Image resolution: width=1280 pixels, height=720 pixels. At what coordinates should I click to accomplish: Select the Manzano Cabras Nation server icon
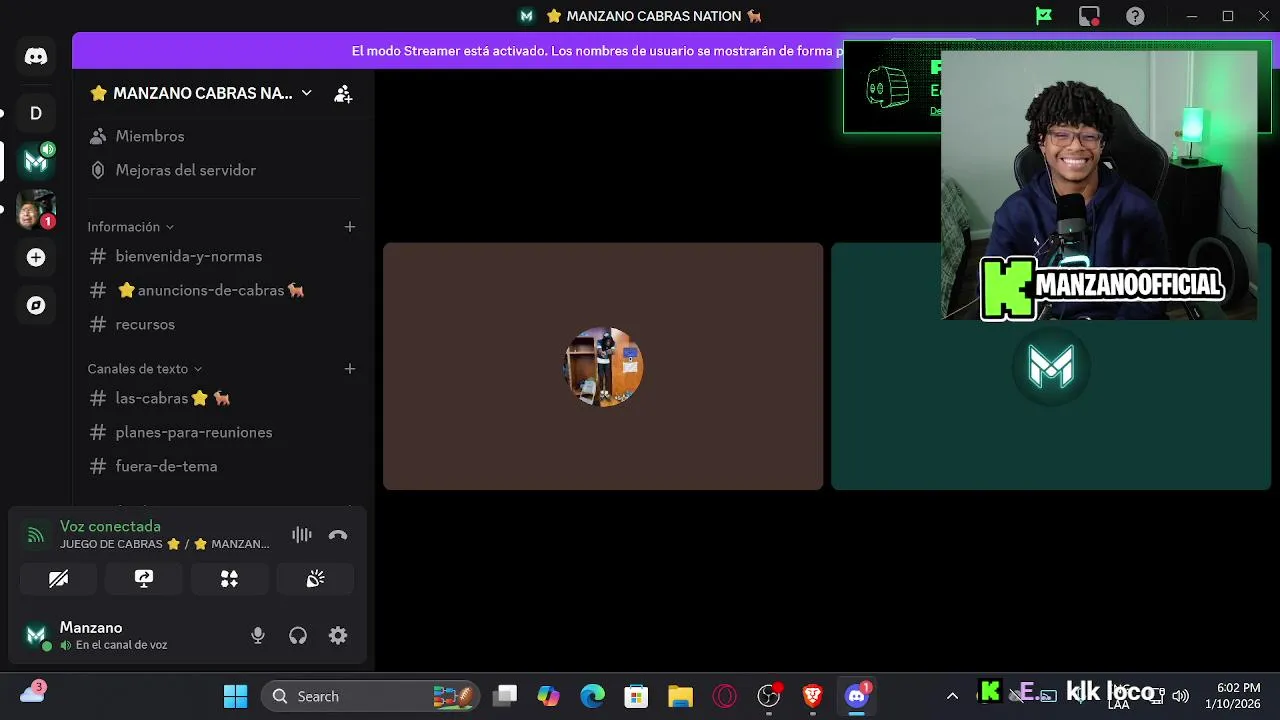tap(36, 161)
